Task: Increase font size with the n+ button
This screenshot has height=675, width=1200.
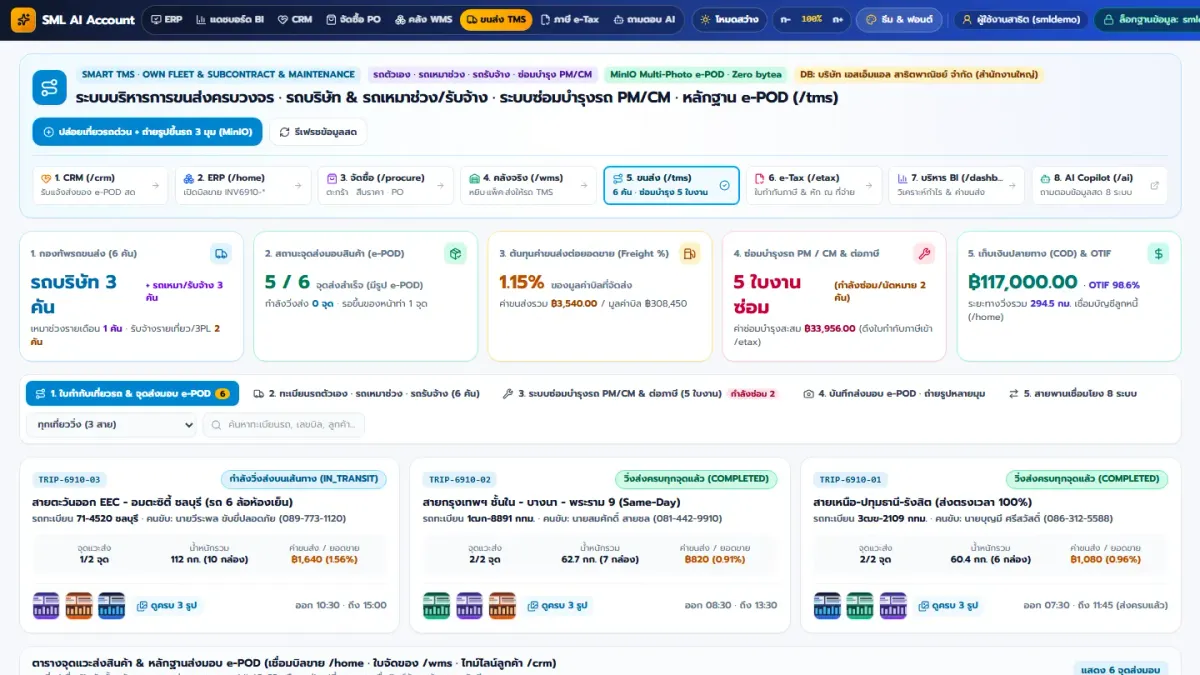Action: 838,19
